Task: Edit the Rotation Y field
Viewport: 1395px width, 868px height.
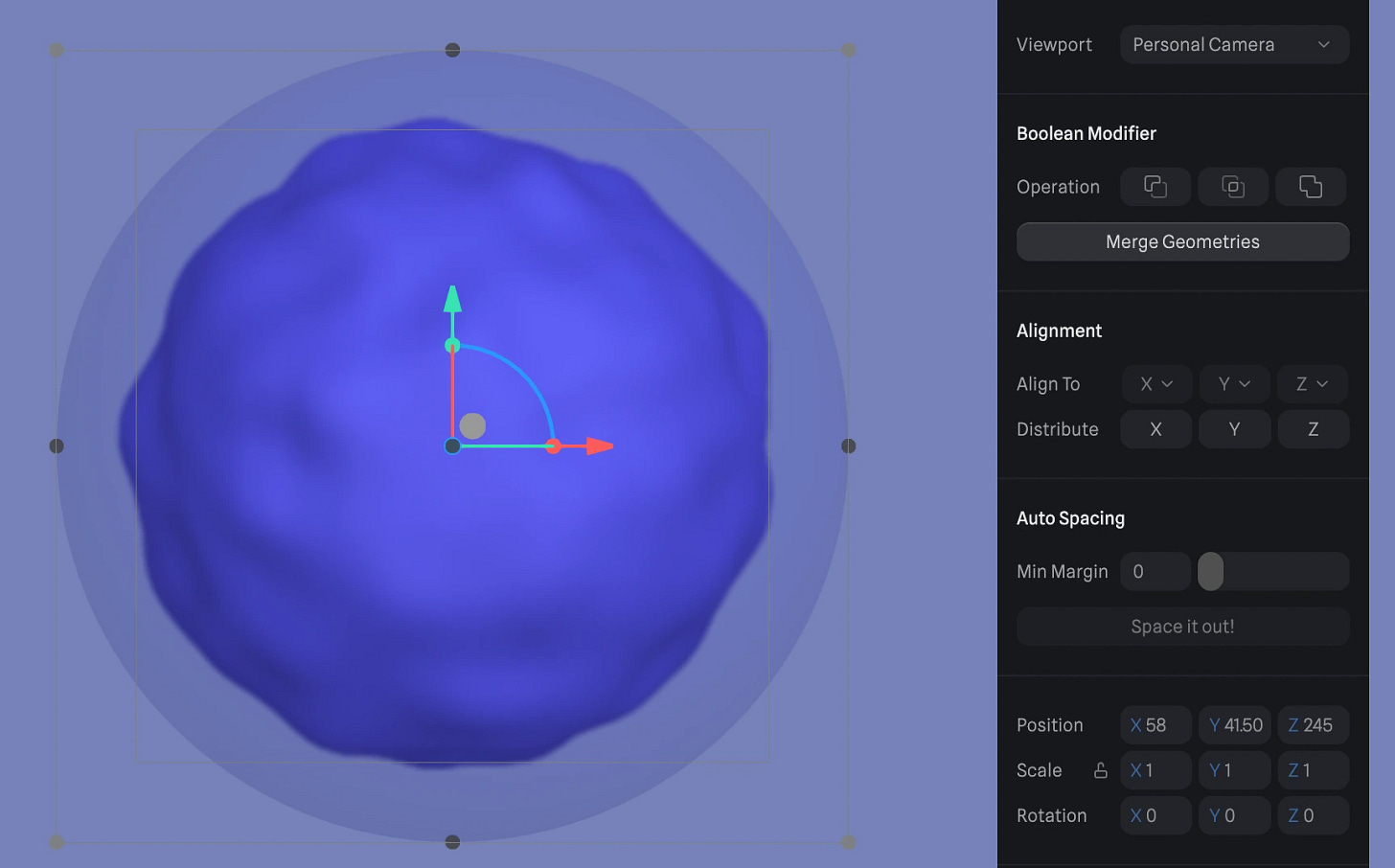Action: click(1234, 815)
